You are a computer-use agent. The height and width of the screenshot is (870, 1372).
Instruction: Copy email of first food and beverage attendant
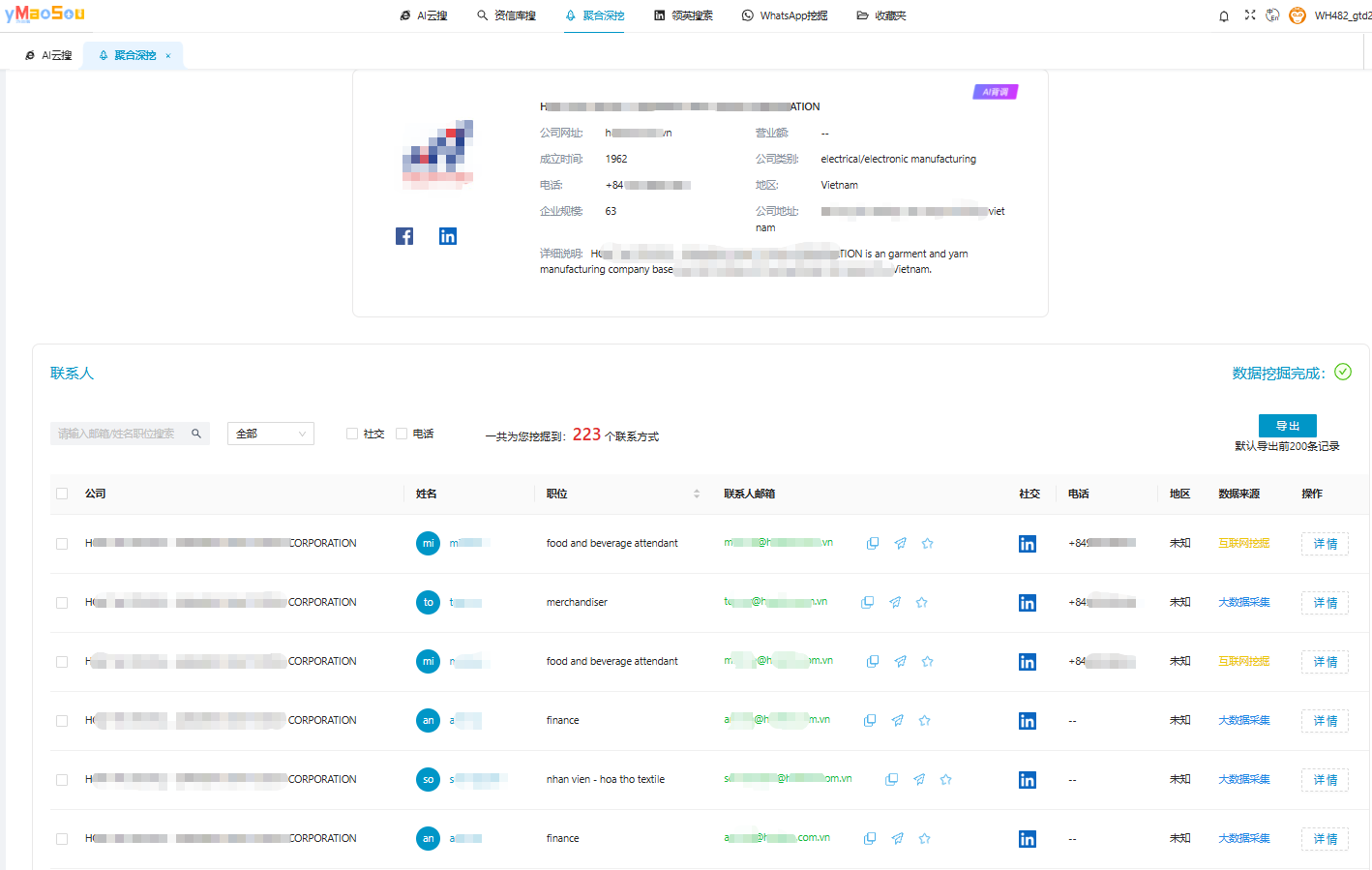coord(873,544)
